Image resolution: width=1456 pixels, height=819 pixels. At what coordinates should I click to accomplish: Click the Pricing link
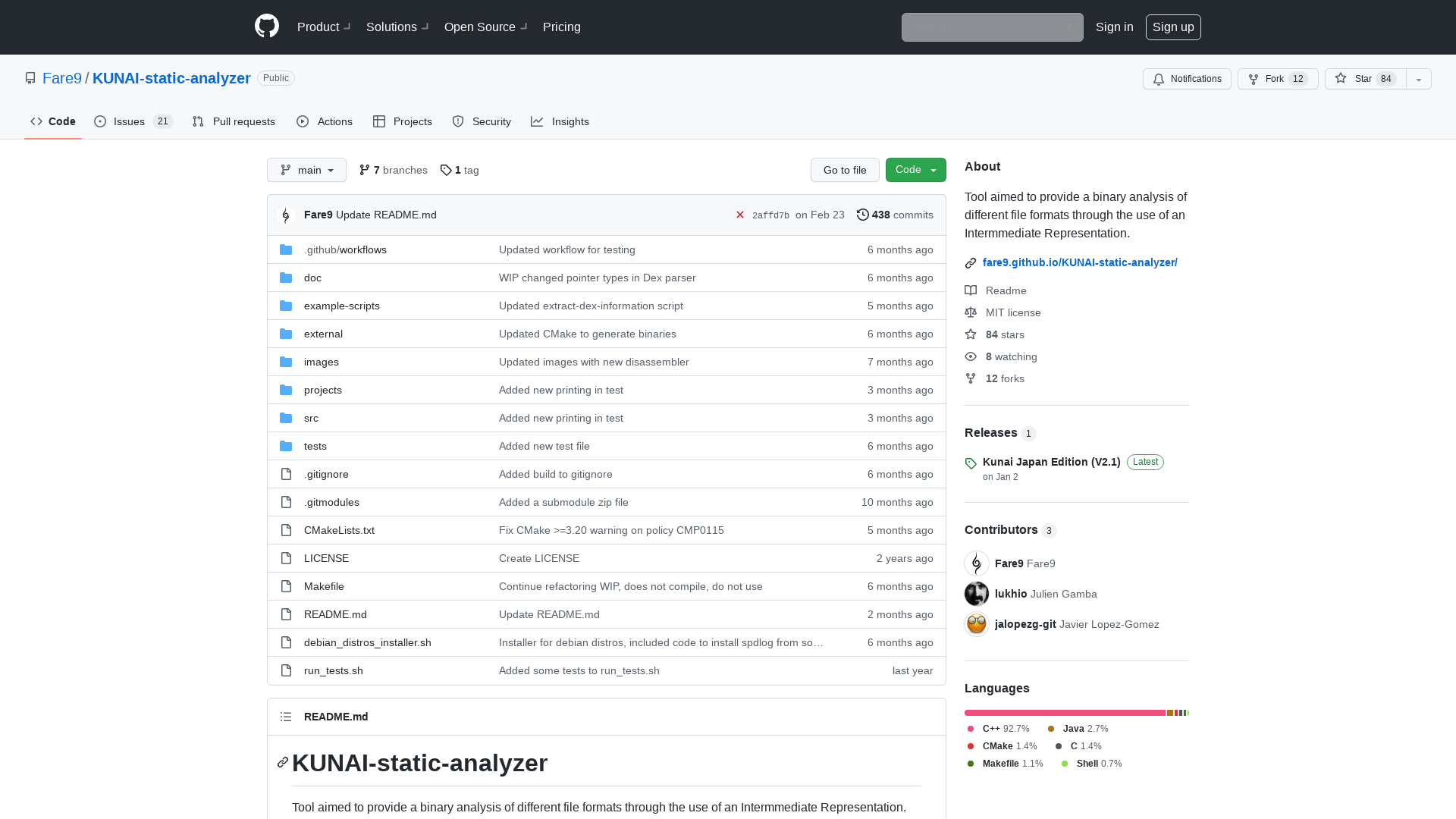pos(562,27)
